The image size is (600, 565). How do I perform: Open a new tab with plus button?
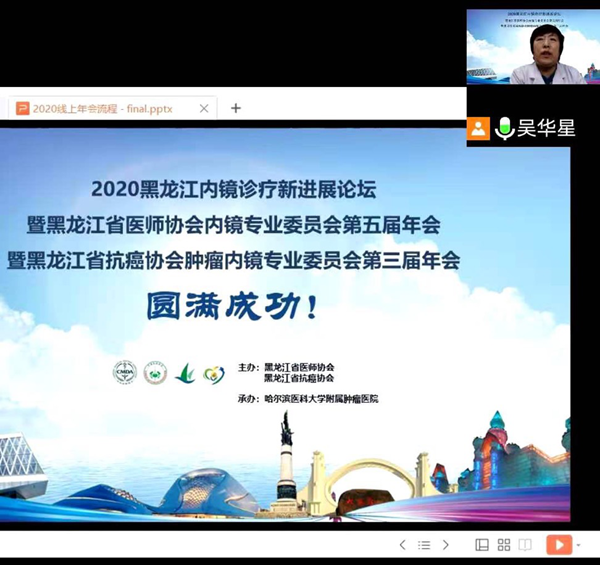pyautogui.click(x=236, y=108)
